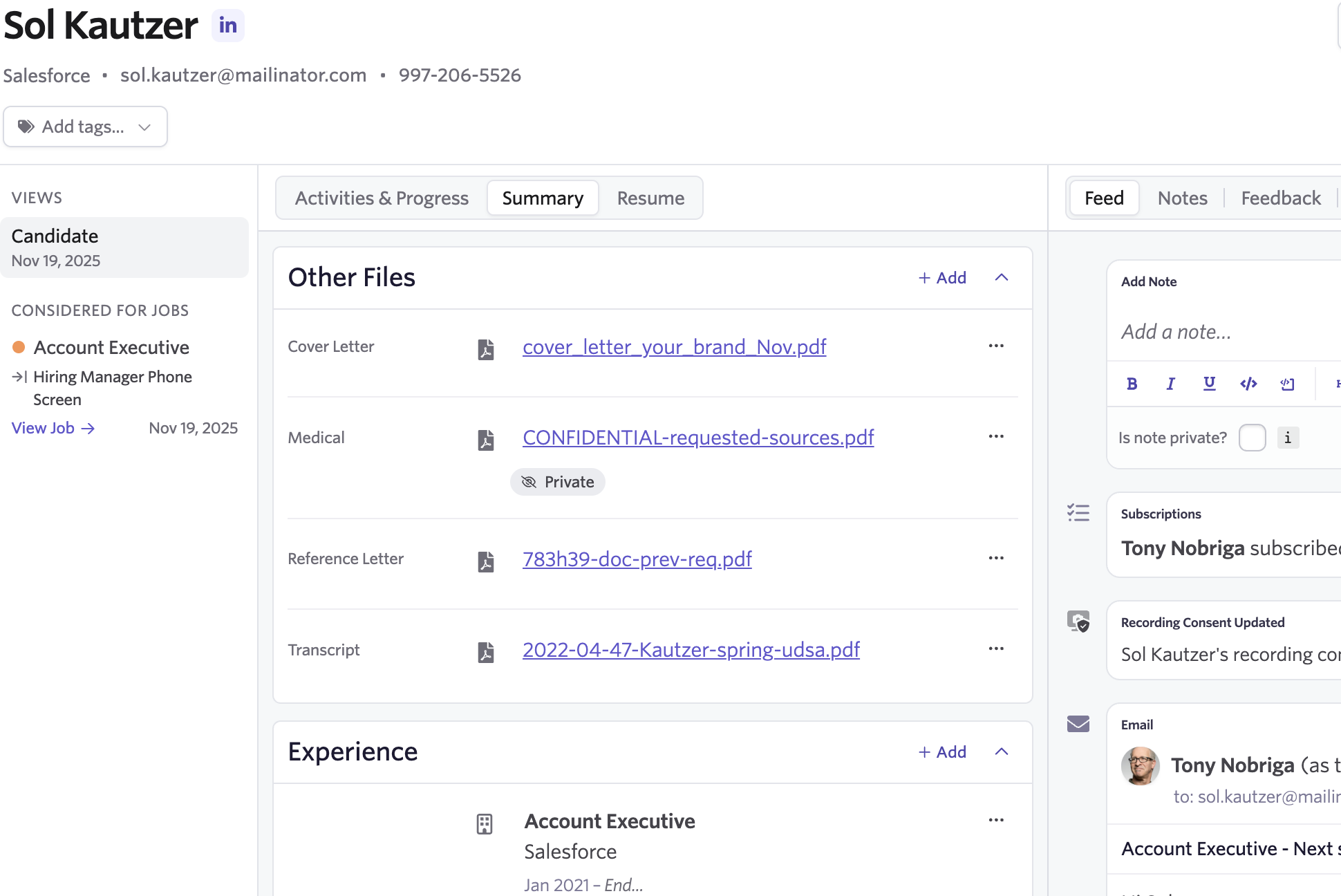Add a new file to Other Files

(x=942, y=277)
